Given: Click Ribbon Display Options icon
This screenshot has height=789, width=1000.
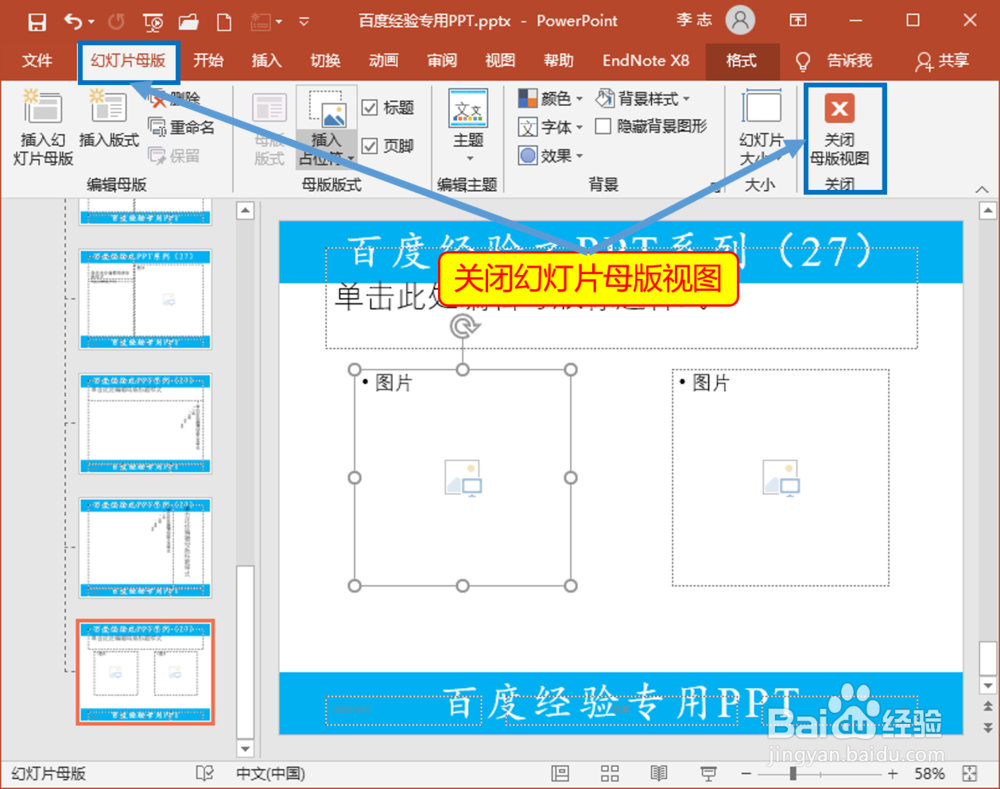Looking at the screenshot, I should tap(798, 20).
